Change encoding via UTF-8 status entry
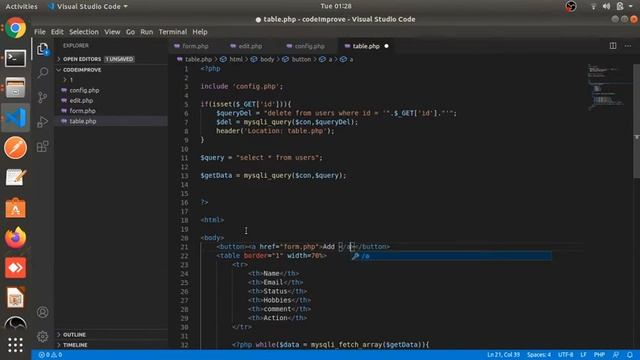The image size is (640, 360). click(x=566, y=355)
